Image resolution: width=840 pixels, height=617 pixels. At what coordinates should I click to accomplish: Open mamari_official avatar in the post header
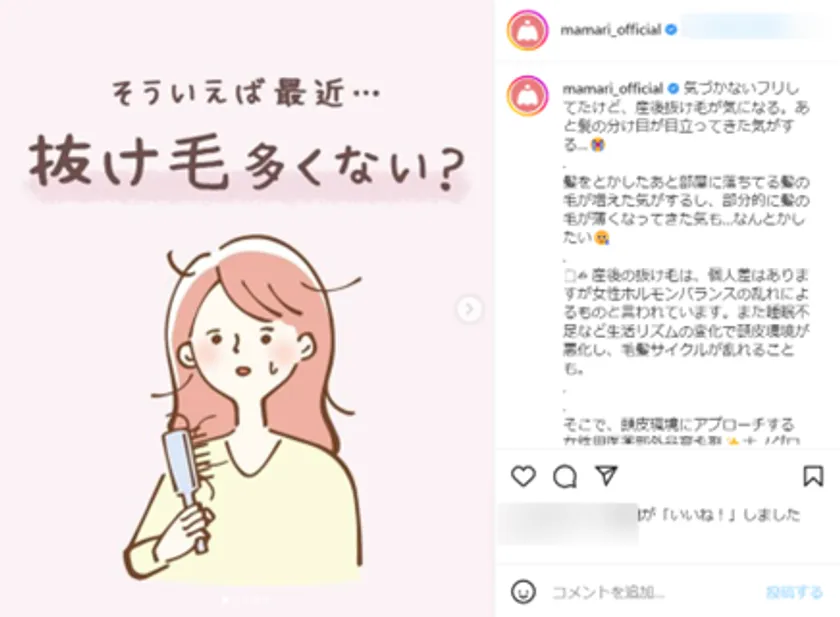(x=528, y=30)
